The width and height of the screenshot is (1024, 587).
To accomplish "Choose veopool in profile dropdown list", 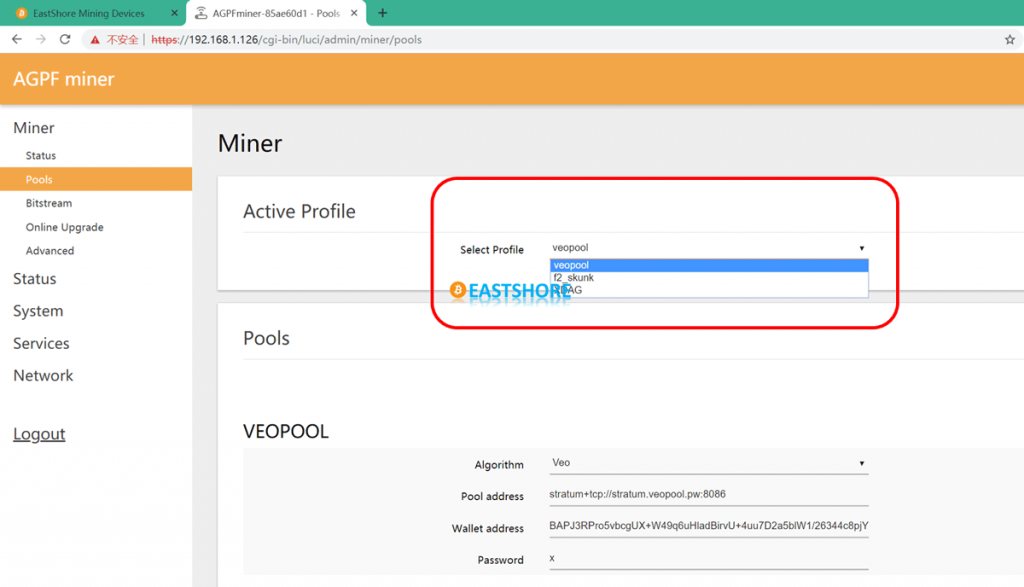I will tap(708, 265).
